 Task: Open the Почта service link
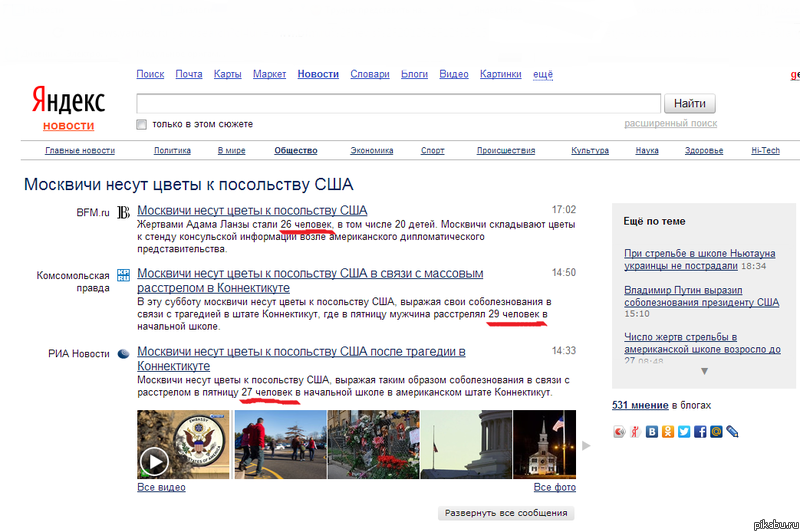click(x=189, y=74)
